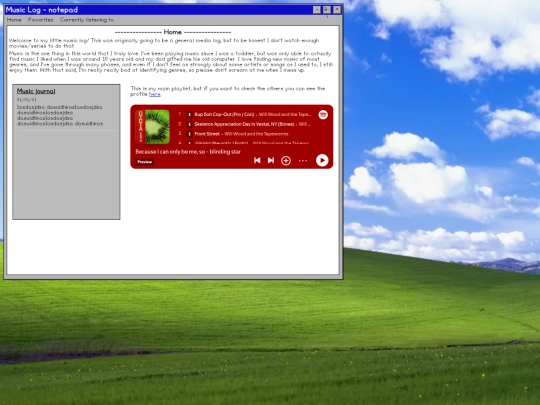The width and height of the screenshot is (540, 405).
Task: Select the first track in the playlist
Action: tap(245, 114)
